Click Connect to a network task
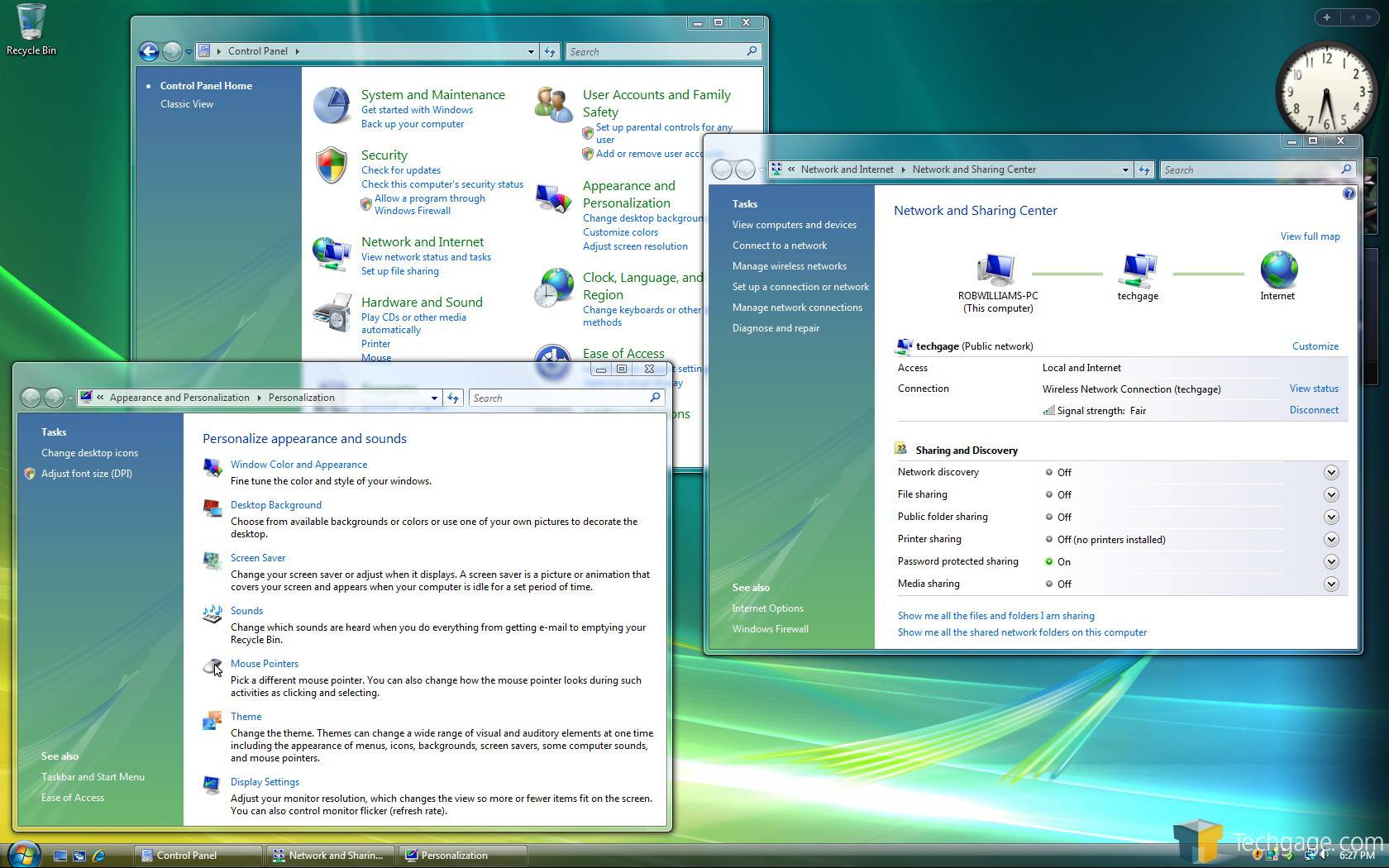1389x868 pixels. pos(779,246)
